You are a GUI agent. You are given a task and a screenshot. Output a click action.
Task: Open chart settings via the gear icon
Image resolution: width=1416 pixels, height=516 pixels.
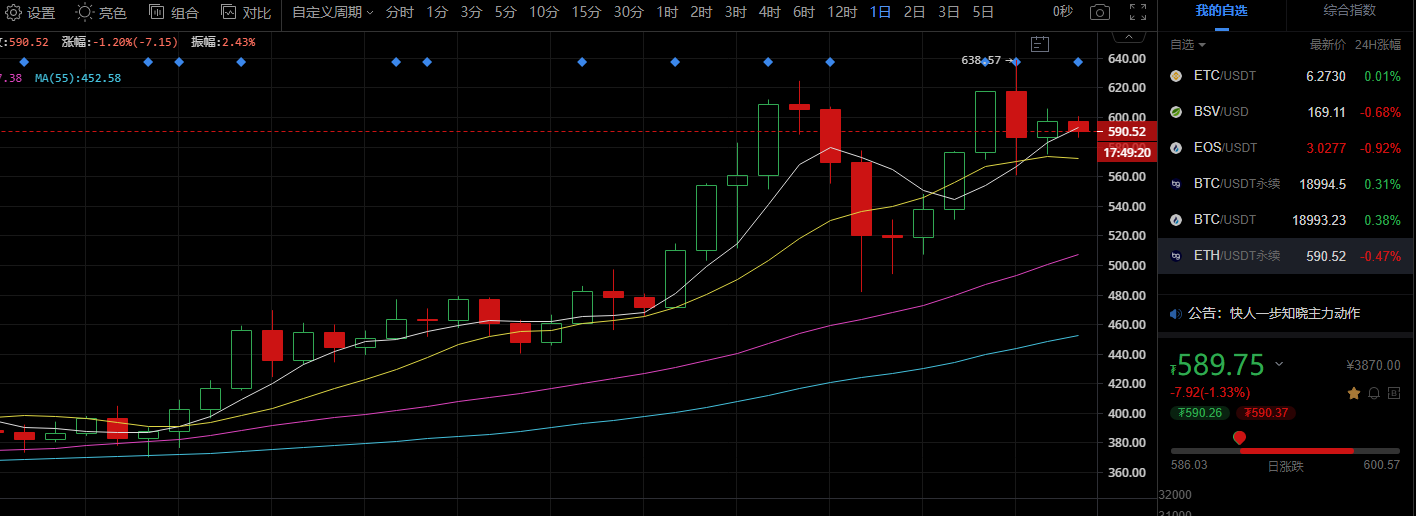click(x=14, y=13)
